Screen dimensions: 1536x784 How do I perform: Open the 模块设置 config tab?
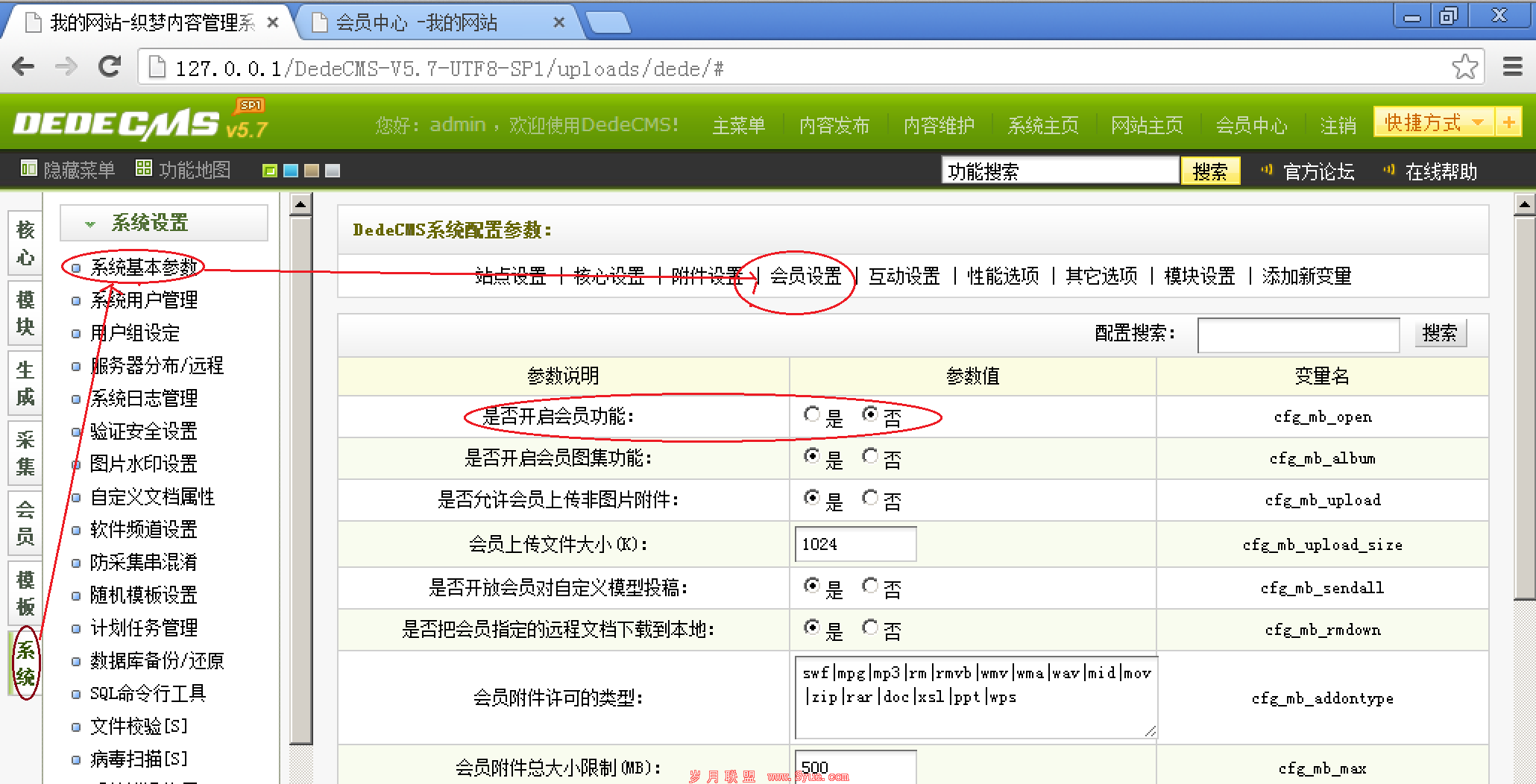coord(1200,276)
